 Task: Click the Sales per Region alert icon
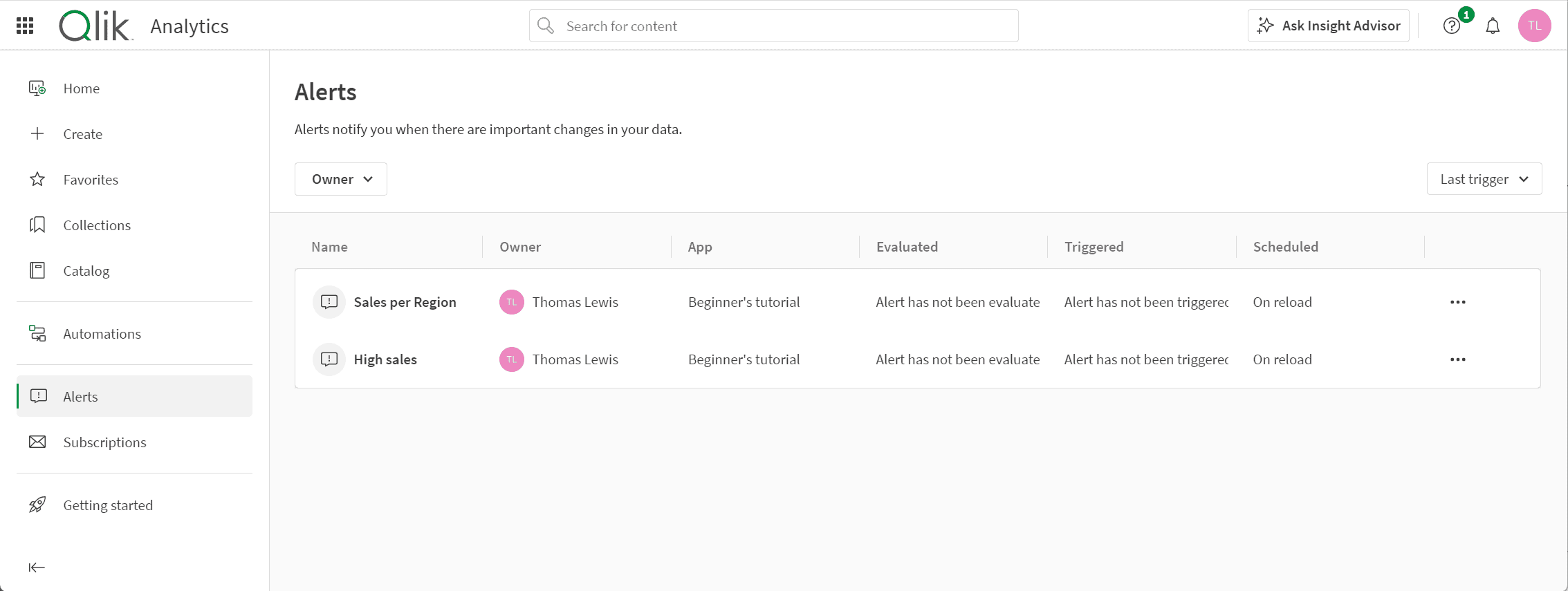point(329,302)
